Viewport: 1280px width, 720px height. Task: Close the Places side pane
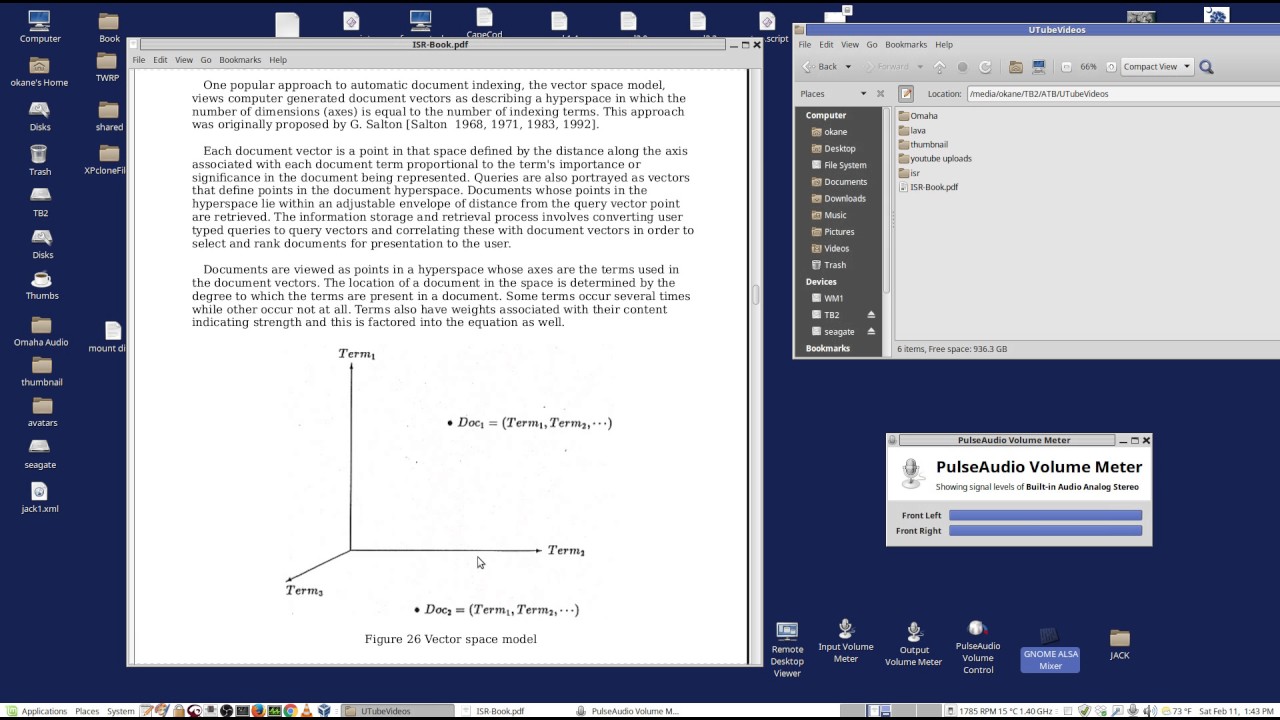coord(880,94)
